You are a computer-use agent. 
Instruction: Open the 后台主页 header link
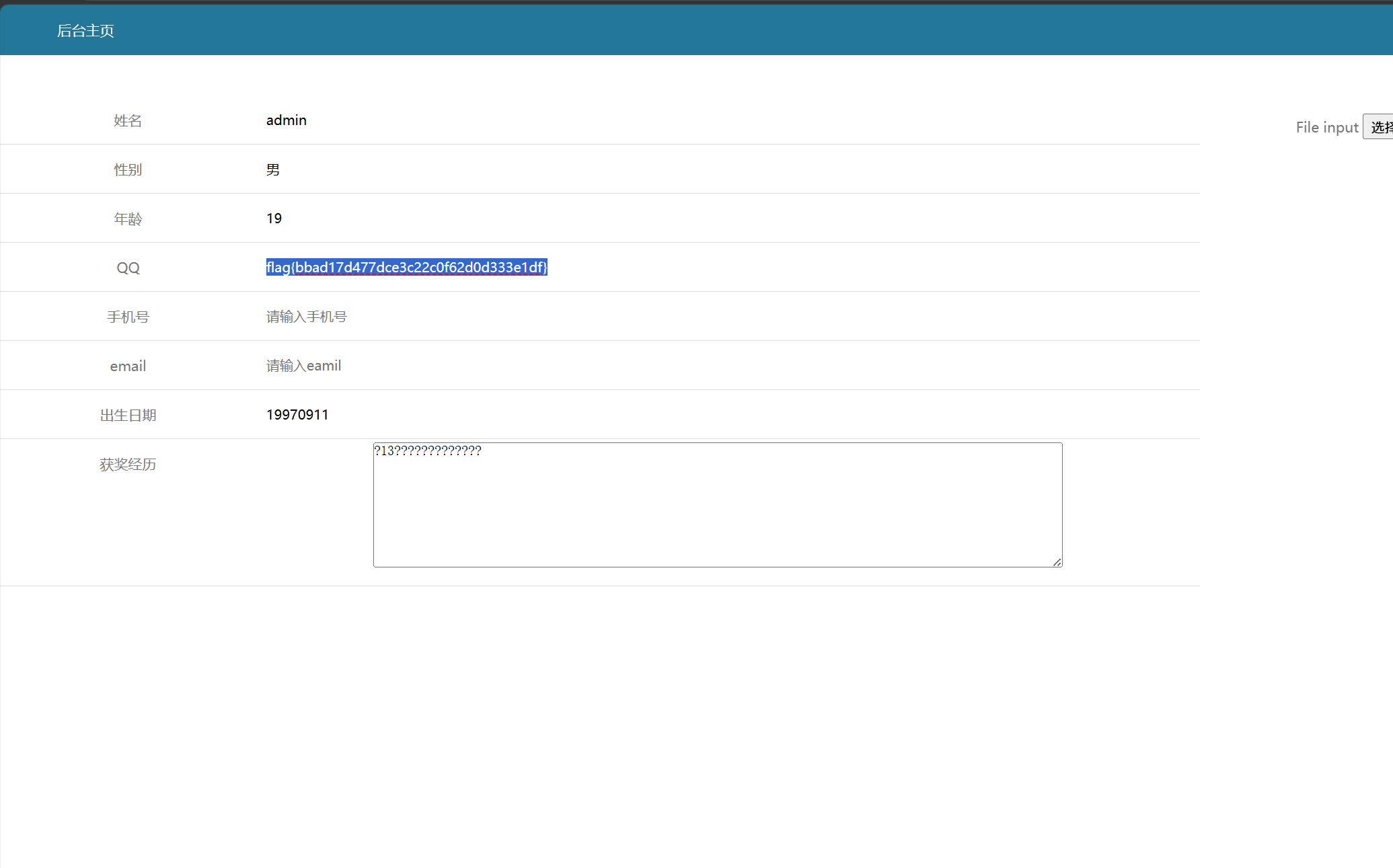tap(85, 31)
